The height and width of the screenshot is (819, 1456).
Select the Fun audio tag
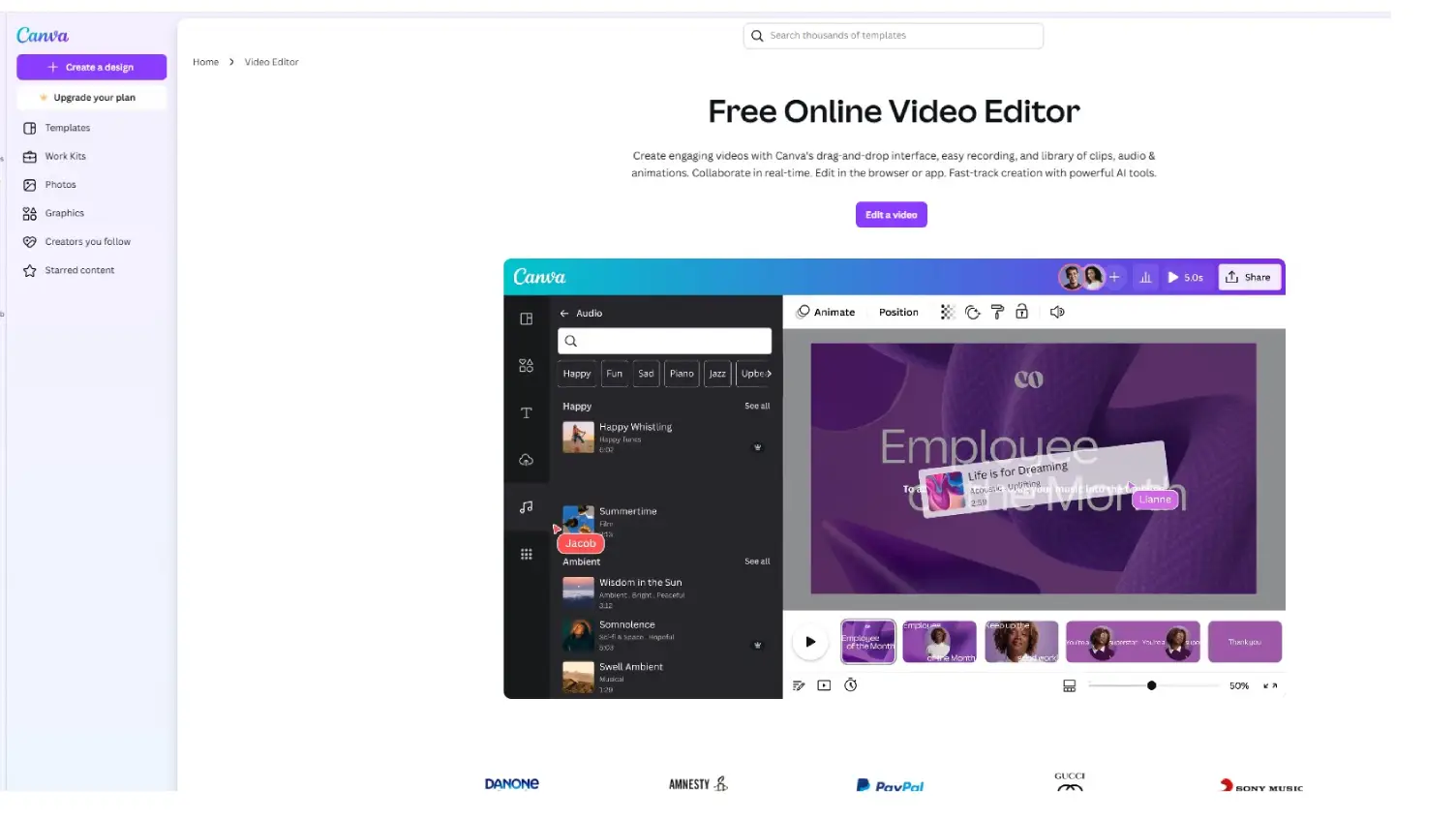(x=614, y=374)
